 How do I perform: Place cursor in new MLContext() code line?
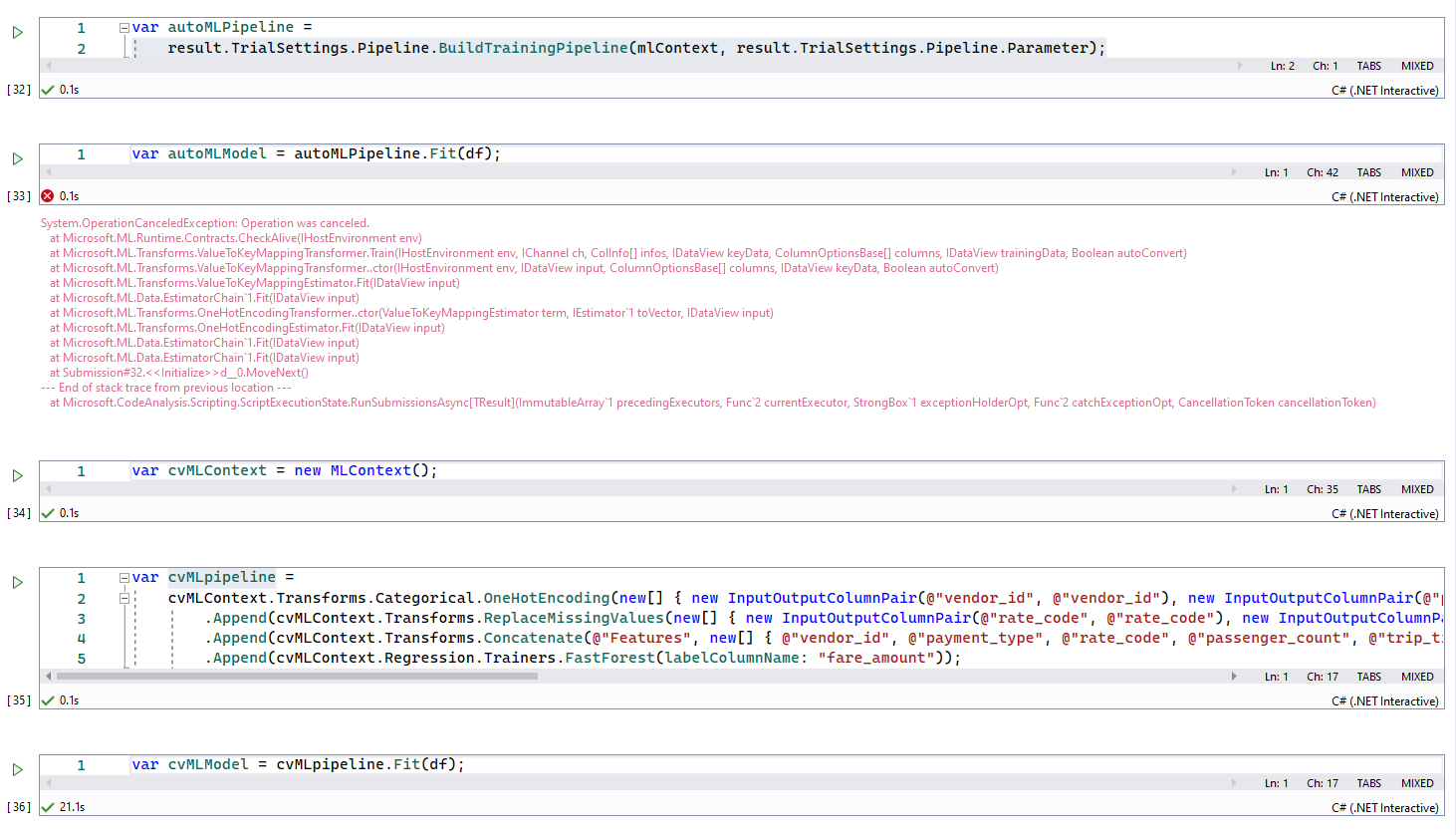285,470
